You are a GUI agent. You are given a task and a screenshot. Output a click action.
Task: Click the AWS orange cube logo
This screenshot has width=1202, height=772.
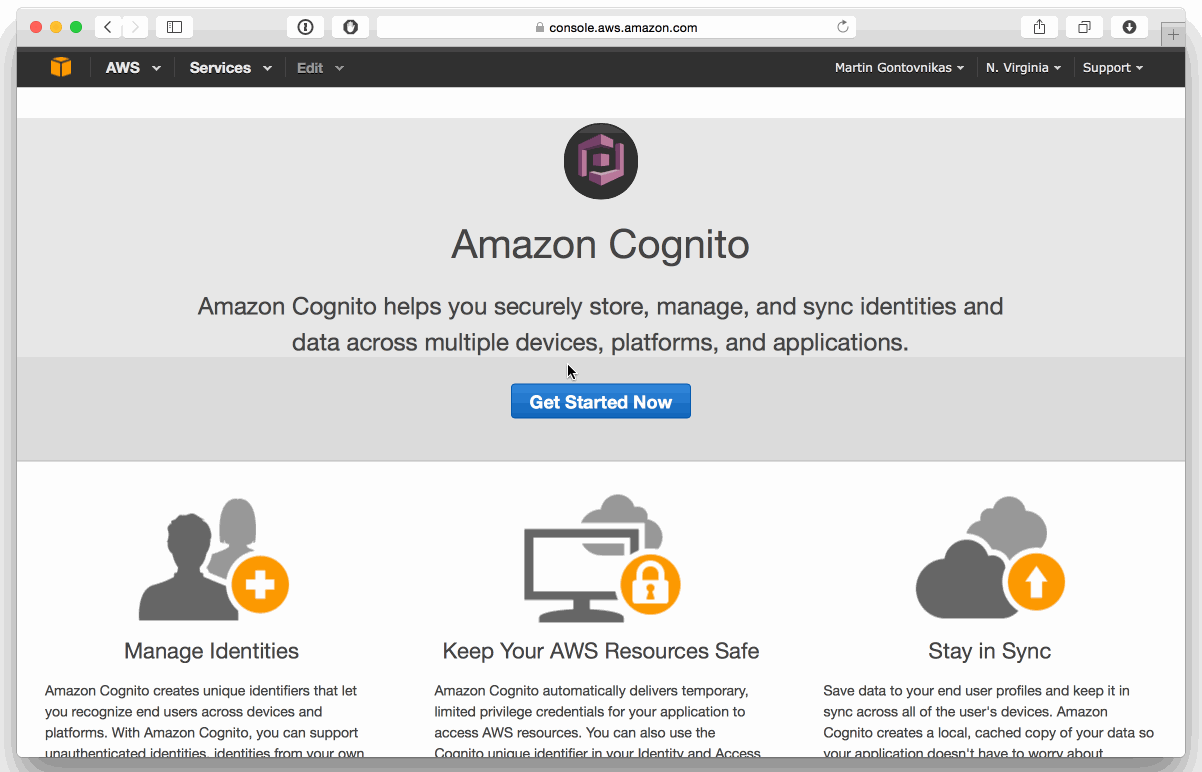(x=61, y=67)
